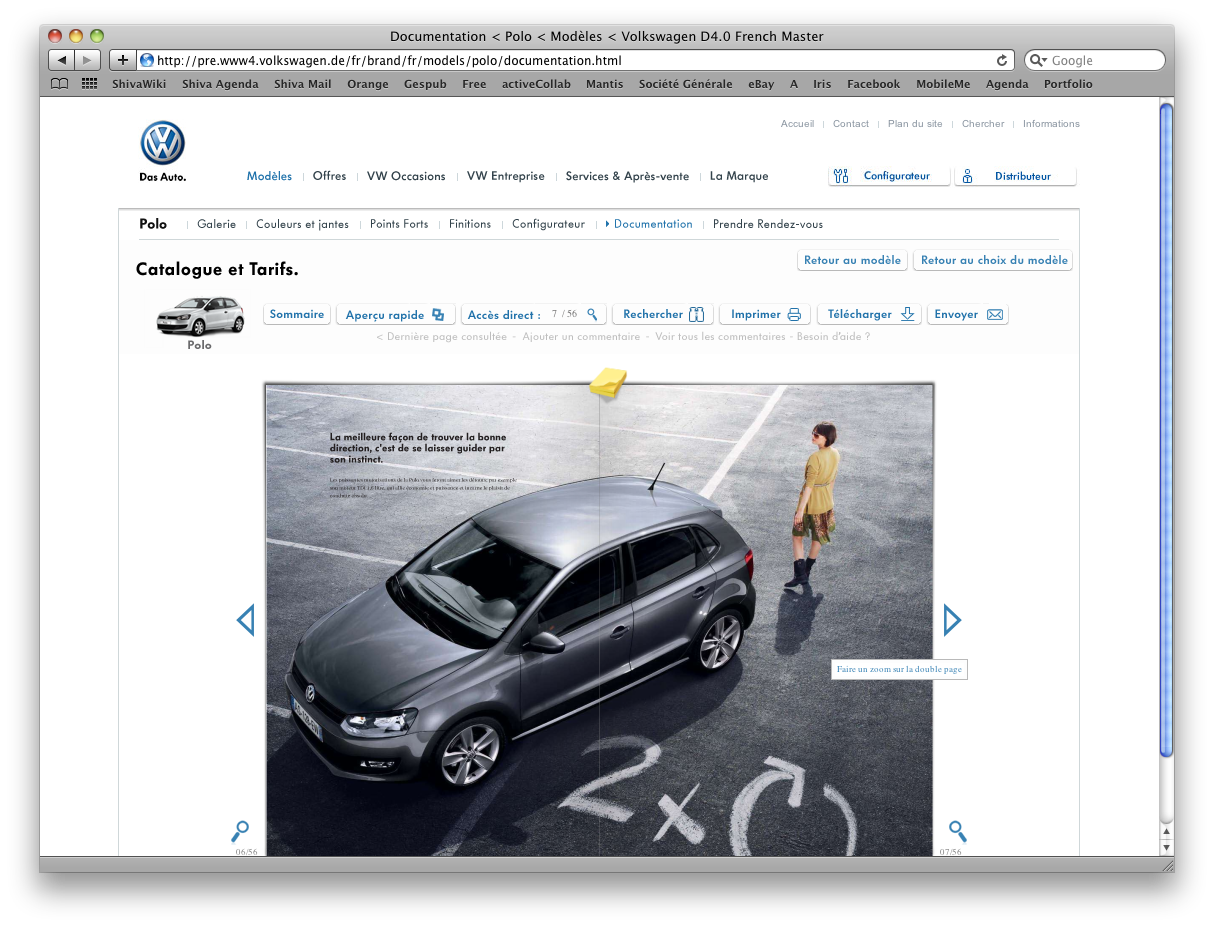This screenshot has height=927, width=1214.
Task: Add a bookmark with the plus button
Action: click(x=122, y=60)
